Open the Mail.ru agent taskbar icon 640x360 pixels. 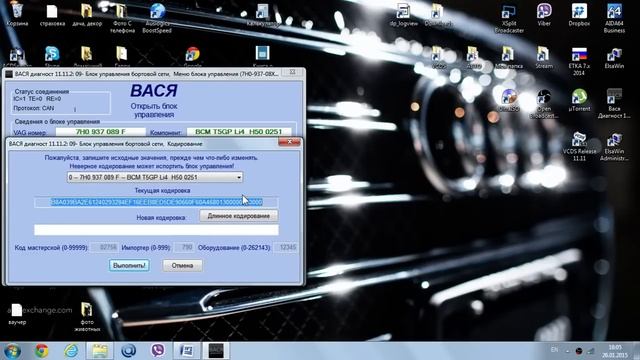click(x=129, y=351)
